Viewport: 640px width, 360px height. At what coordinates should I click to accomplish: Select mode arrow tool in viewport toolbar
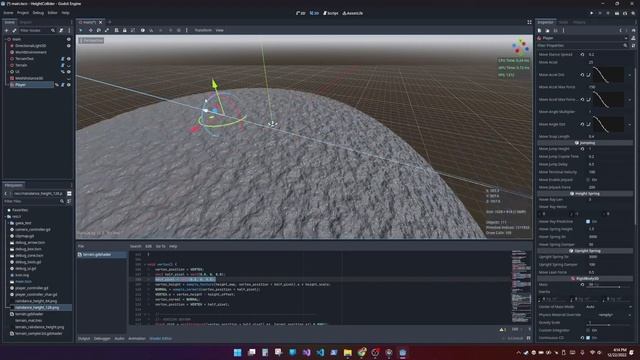click(81, 30)
